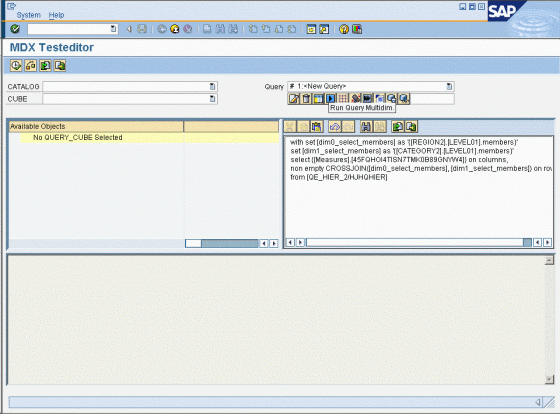Click the red grid icon in query toolbar
The height and width of the screenshot is (414, 560).
pyautogui.click(x=343, y=99)
